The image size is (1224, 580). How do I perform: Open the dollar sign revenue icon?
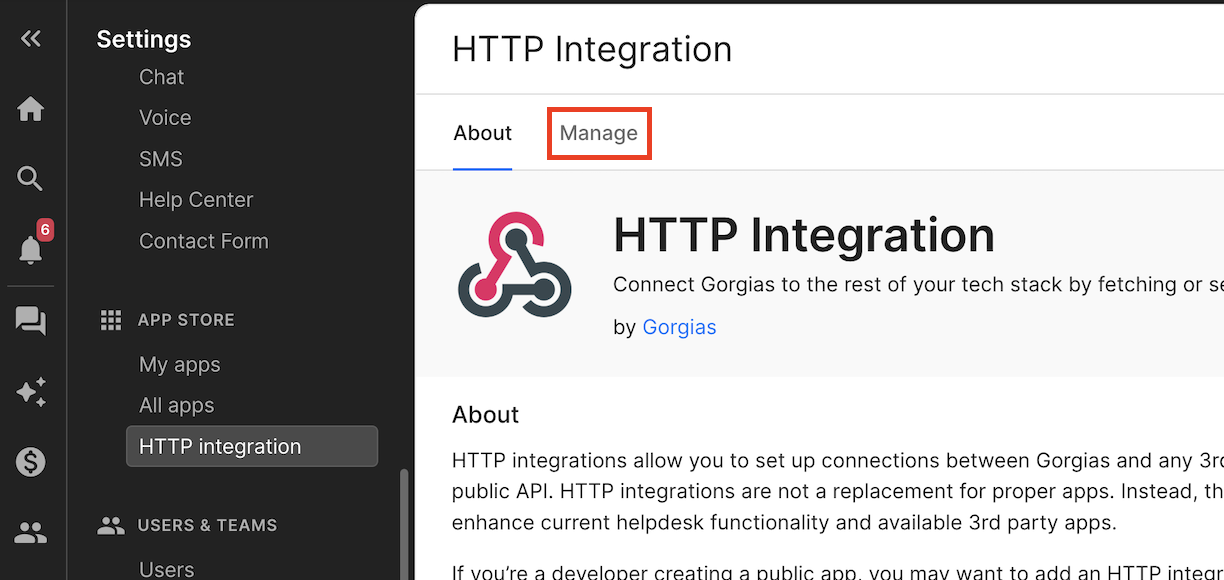pyautogui.click(x=31, y=462)
